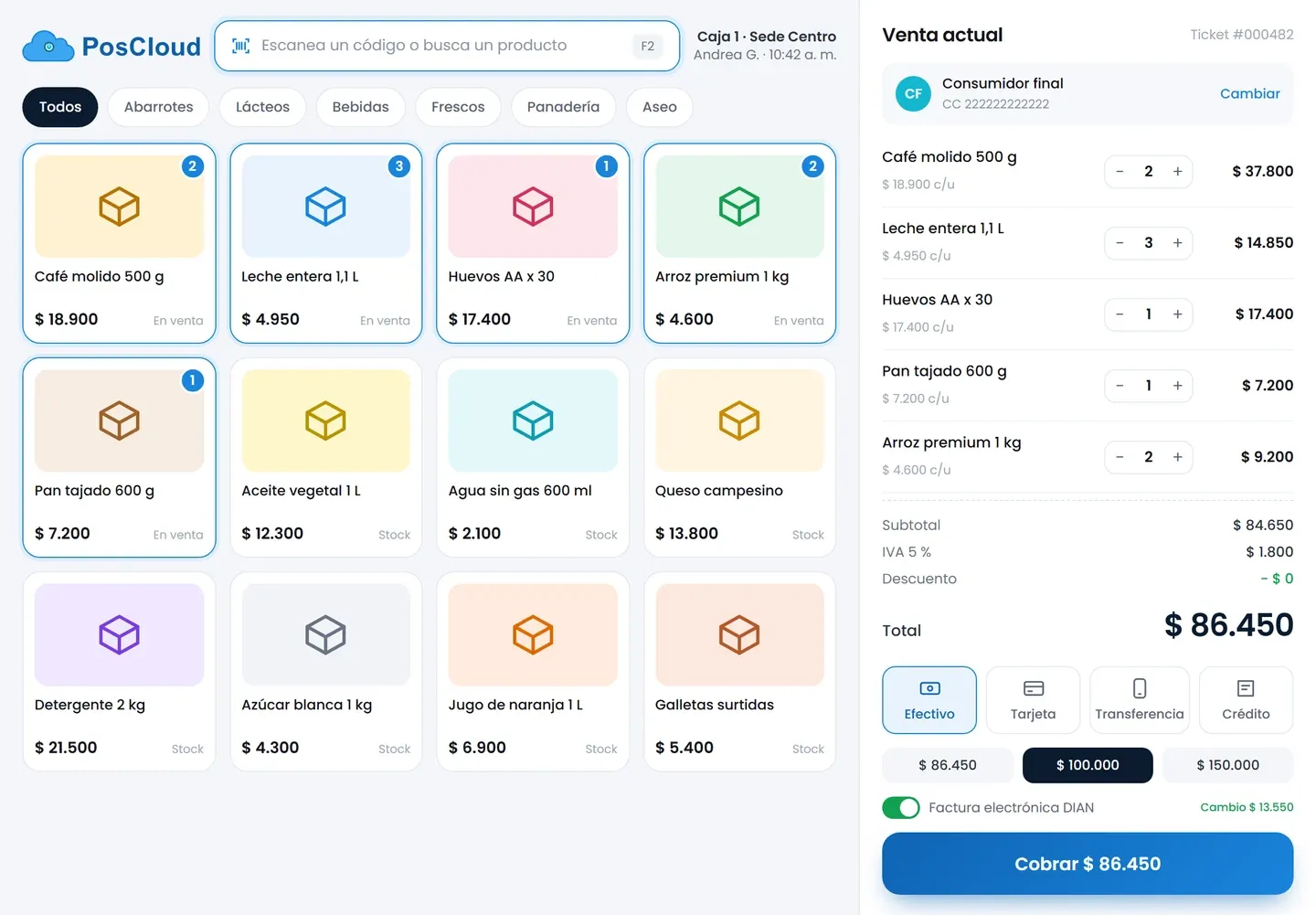The width and height of the screenshot is (1316, 915).
Task: Open the Aseo category
Action: [x=660, y=107]
